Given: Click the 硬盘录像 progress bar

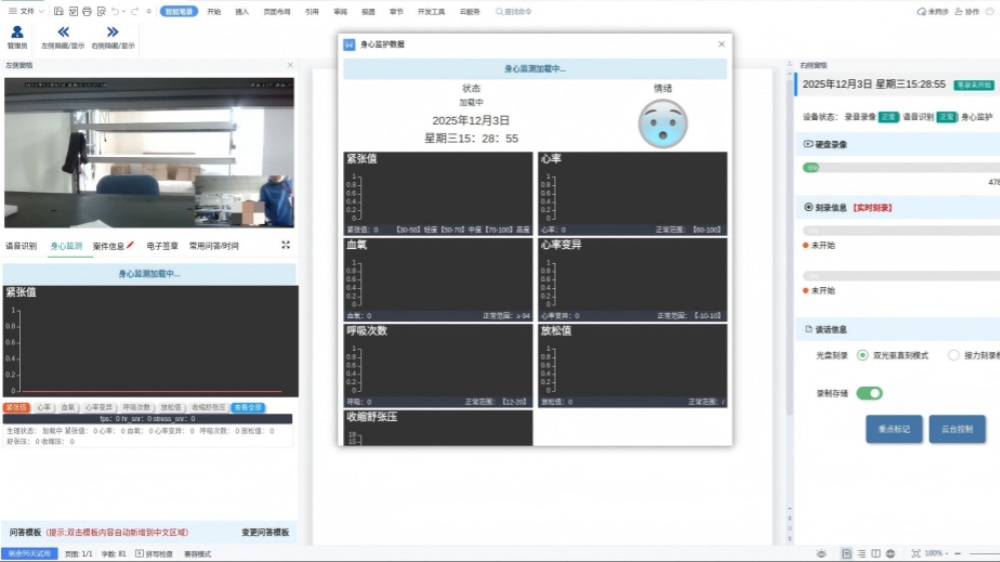Looking at the screenshot, I should pyautogui.click(x=900, y=167).
